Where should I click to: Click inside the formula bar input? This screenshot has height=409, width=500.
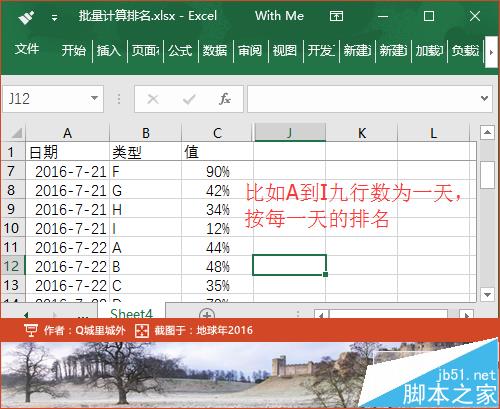(363, 99)
